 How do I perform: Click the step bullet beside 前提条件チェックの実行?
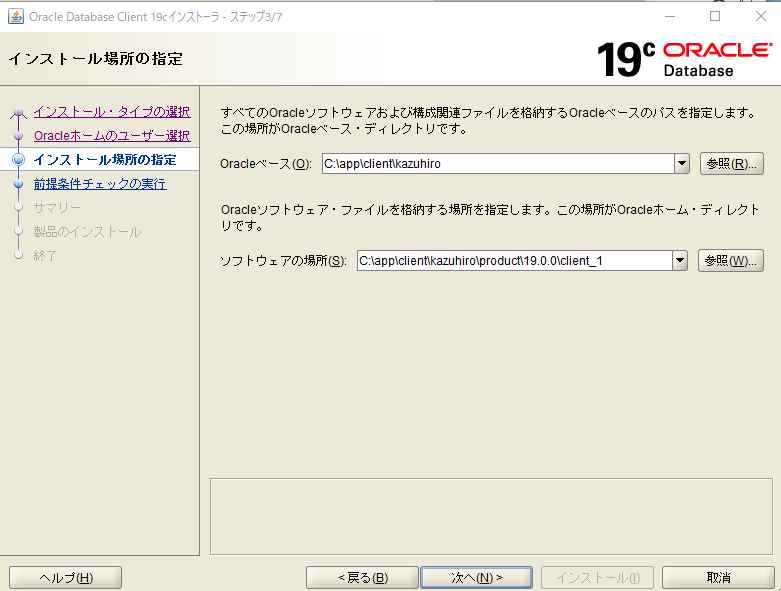point(17,184)
